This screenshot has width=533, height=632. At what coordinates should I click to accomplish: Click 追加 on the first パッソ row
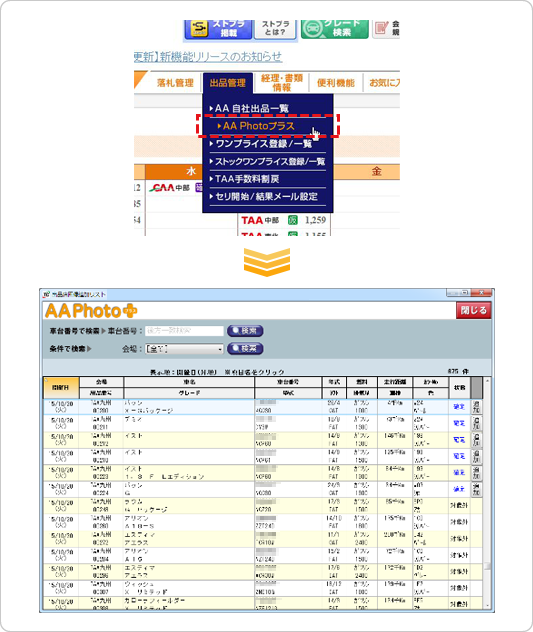pos(476,407)
